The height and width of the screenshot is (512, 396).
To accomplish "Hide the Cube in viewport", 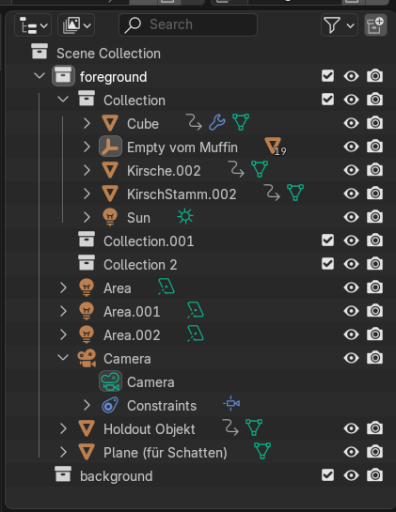I will click(x=351, y=123).
